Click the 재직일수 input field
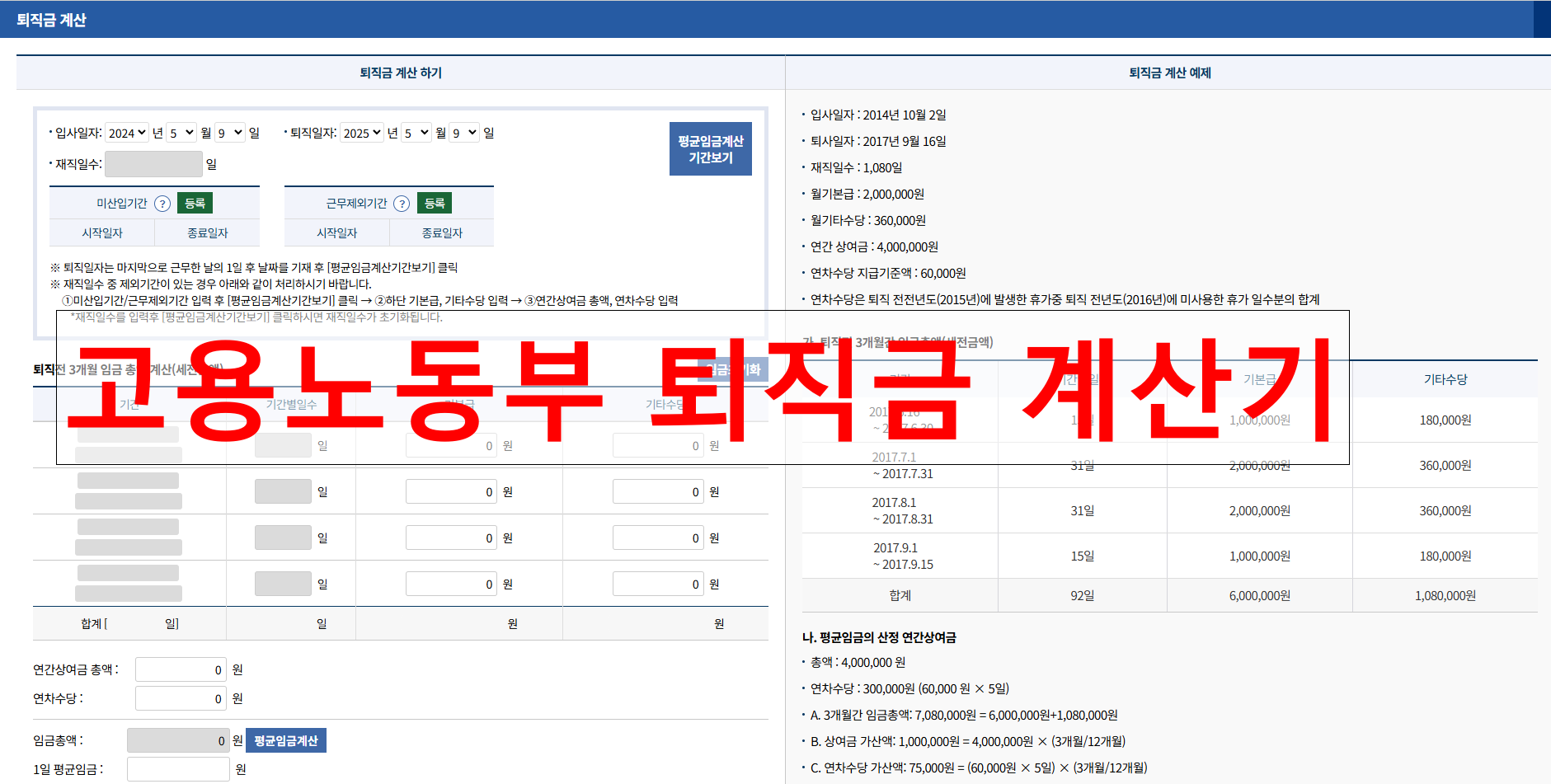Image resolution: width=1551 pixels, height=784 pixels. coord(153,164)
